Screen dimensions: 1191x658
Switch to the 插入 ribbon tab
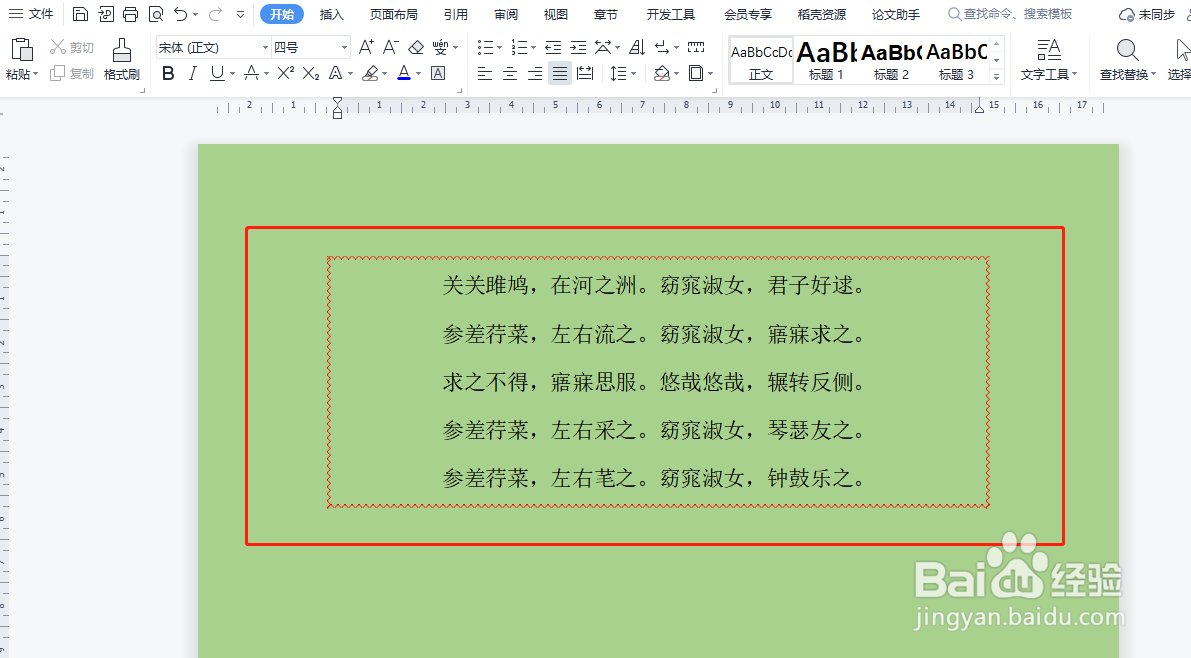(331, 14)
